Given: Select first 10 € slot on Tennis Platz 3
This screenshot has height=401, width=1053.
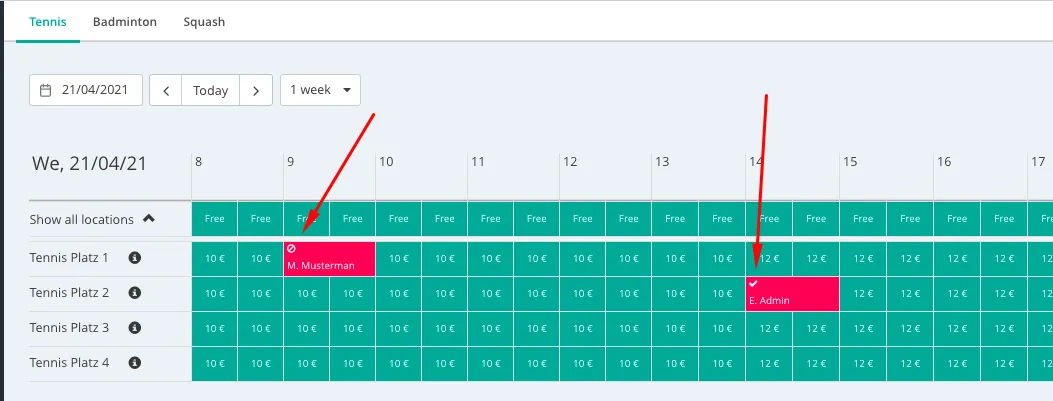Looking at the screenshot, I should pyautogui.click(x=215, y=329).
